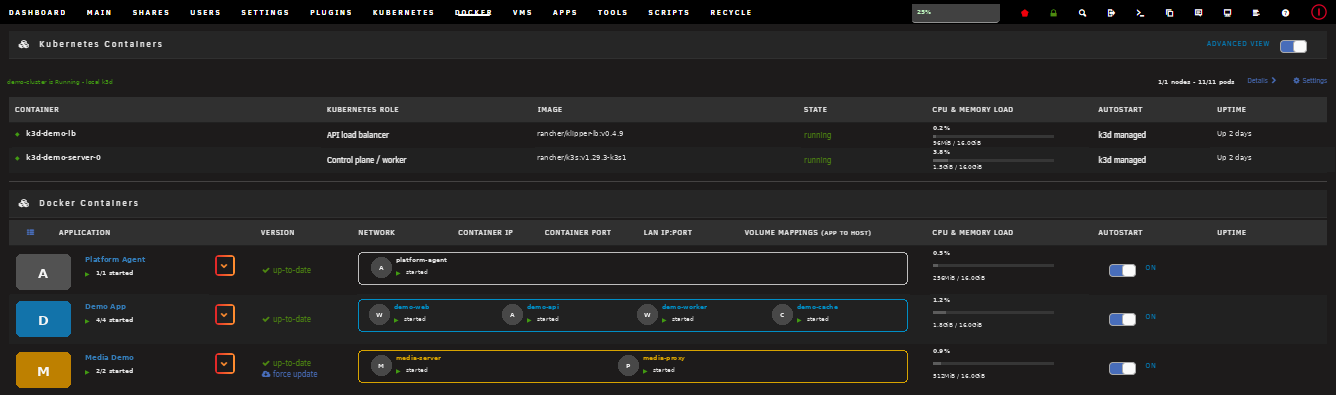Image resolution: width=1336 pixels, height=395 pixels.
Task: Click Platform Agent's CPU load bar
Action: coord(992,265)
